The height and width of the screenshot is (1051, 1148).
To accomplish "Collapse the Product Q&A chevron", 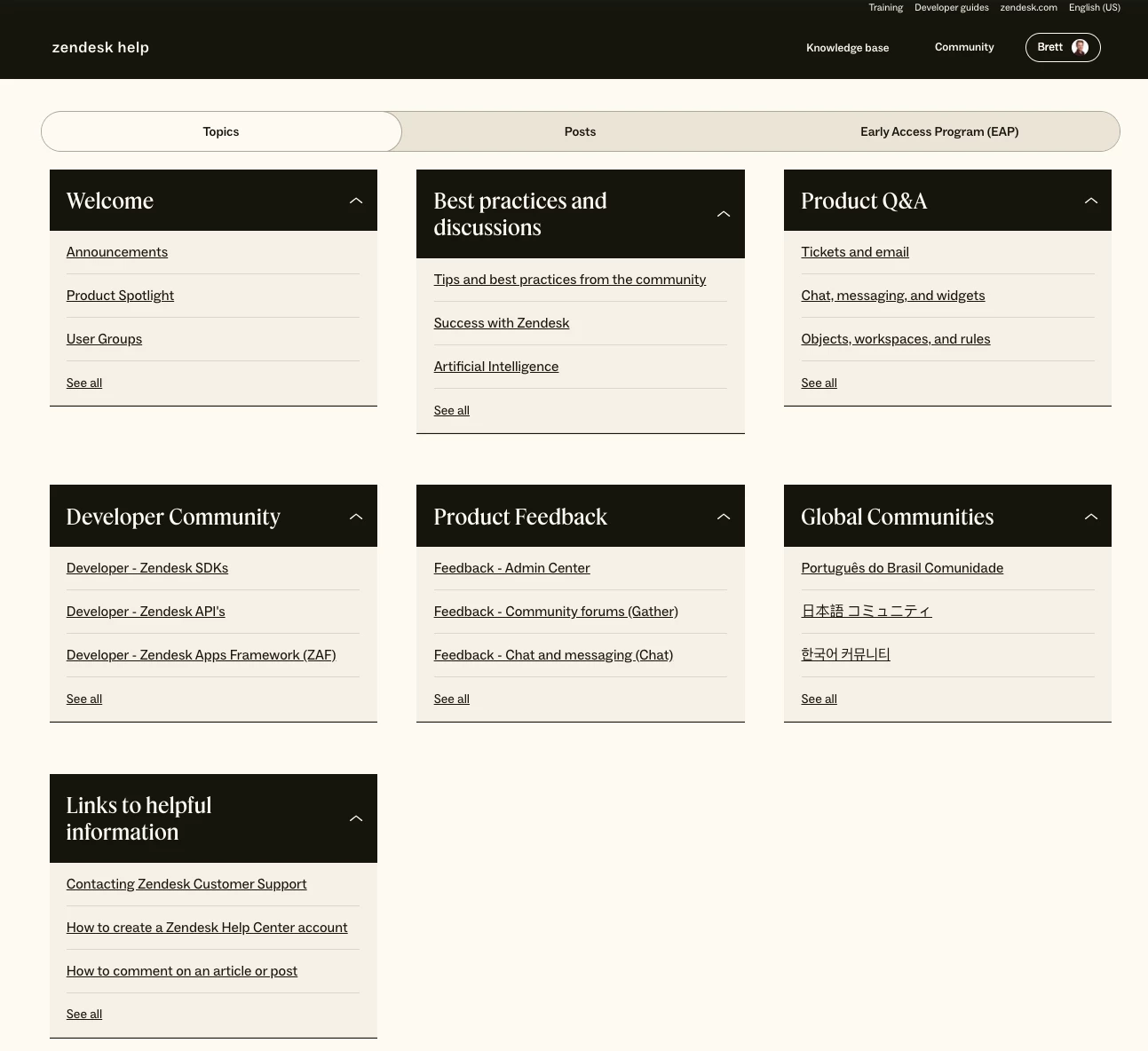I will click(1091, 201).
